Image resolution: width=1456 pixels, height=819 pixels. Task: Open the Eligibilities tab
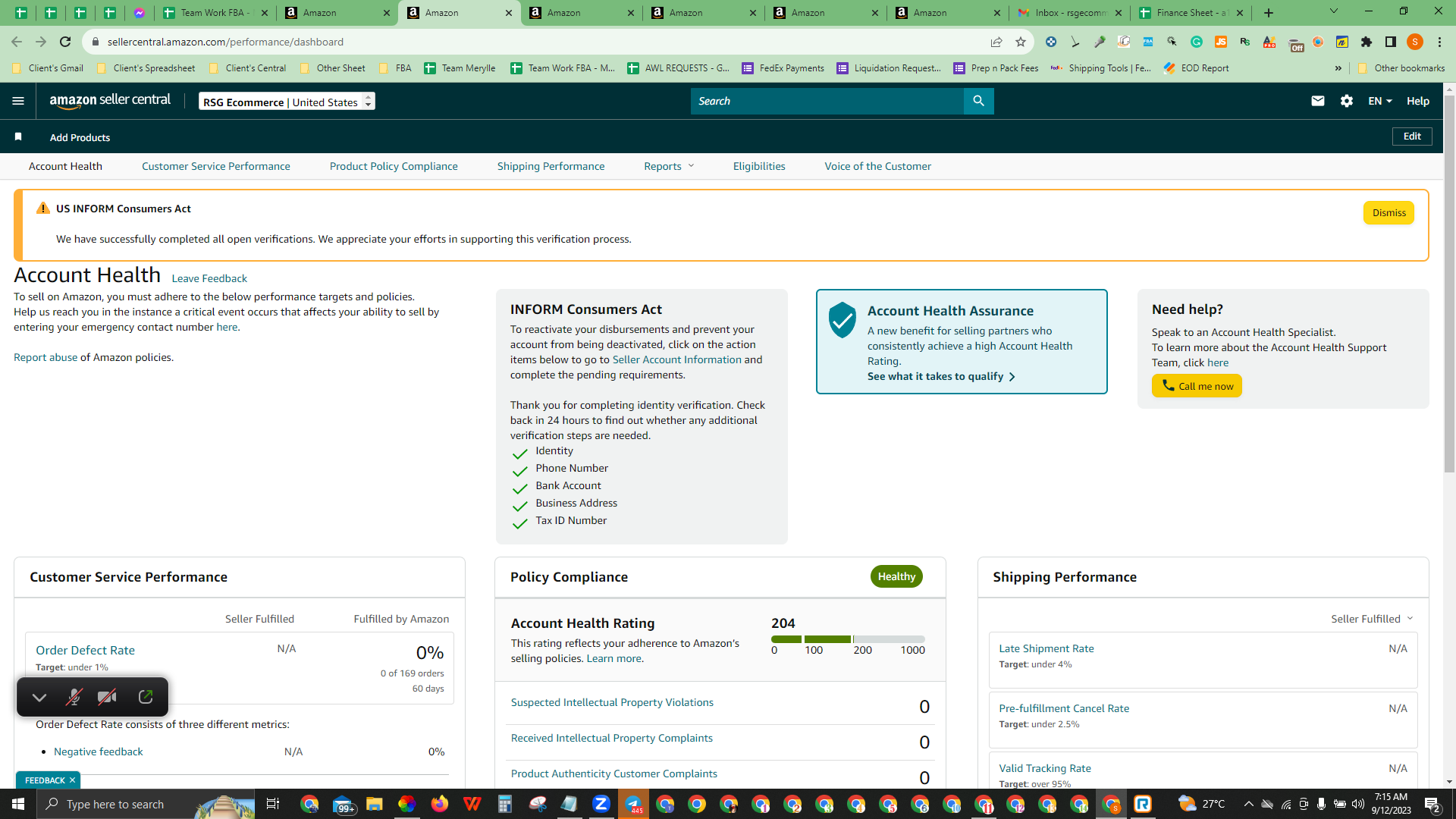coord(759,166)
